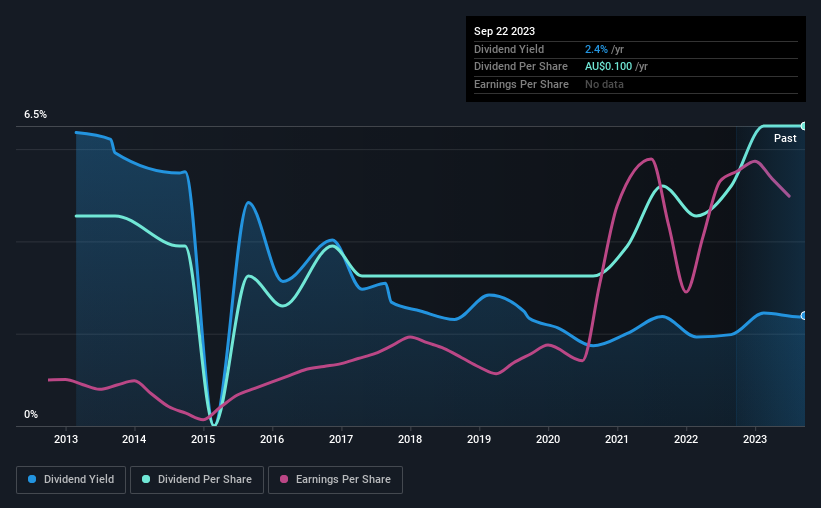Click the blue dot in the Dividend Yield legend
This screenshot has width=821, height=508.
[32, 480]
